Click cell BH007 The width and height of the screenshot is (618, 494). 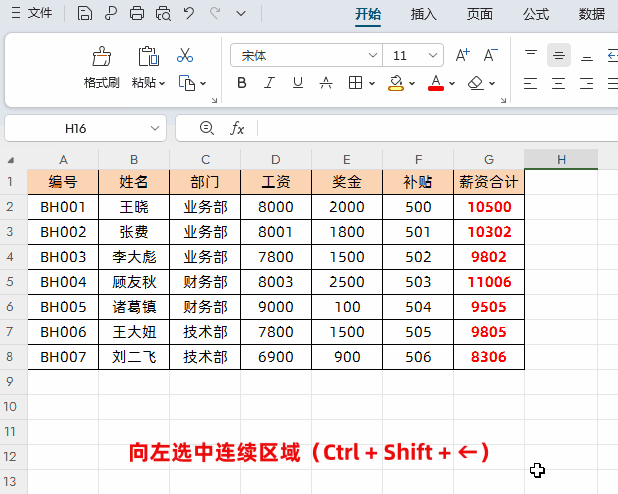point(63,357)
